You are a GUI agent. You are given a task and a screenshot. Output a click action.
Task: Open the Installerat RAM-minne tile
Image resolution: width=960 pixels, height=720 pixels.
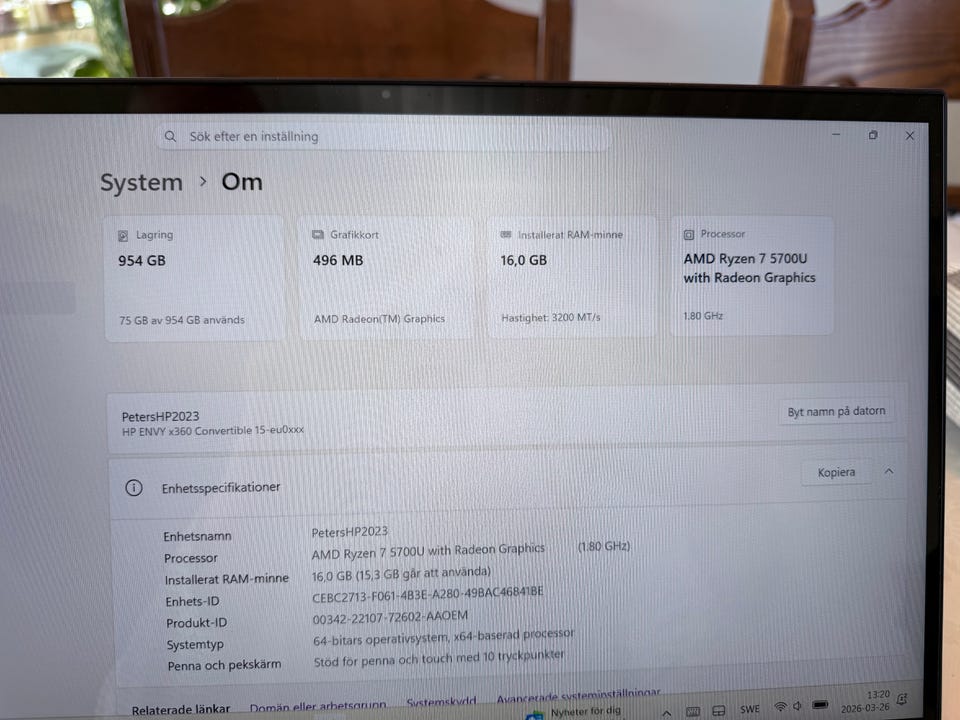[572, 276]
